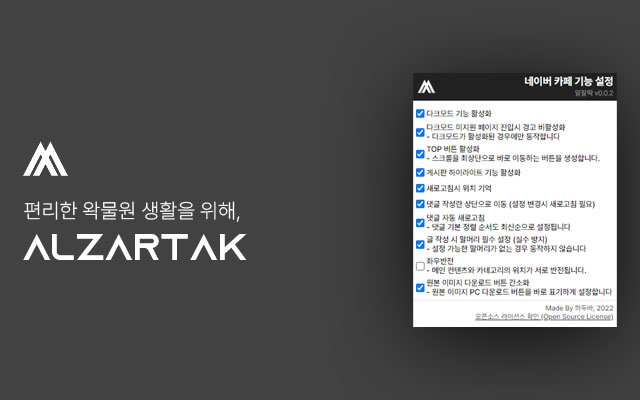Toggle 원본 이미지 다운로드 버튼 간소화 checkbox
Viewport: 640px width, 400px height.
pos(420,288)
